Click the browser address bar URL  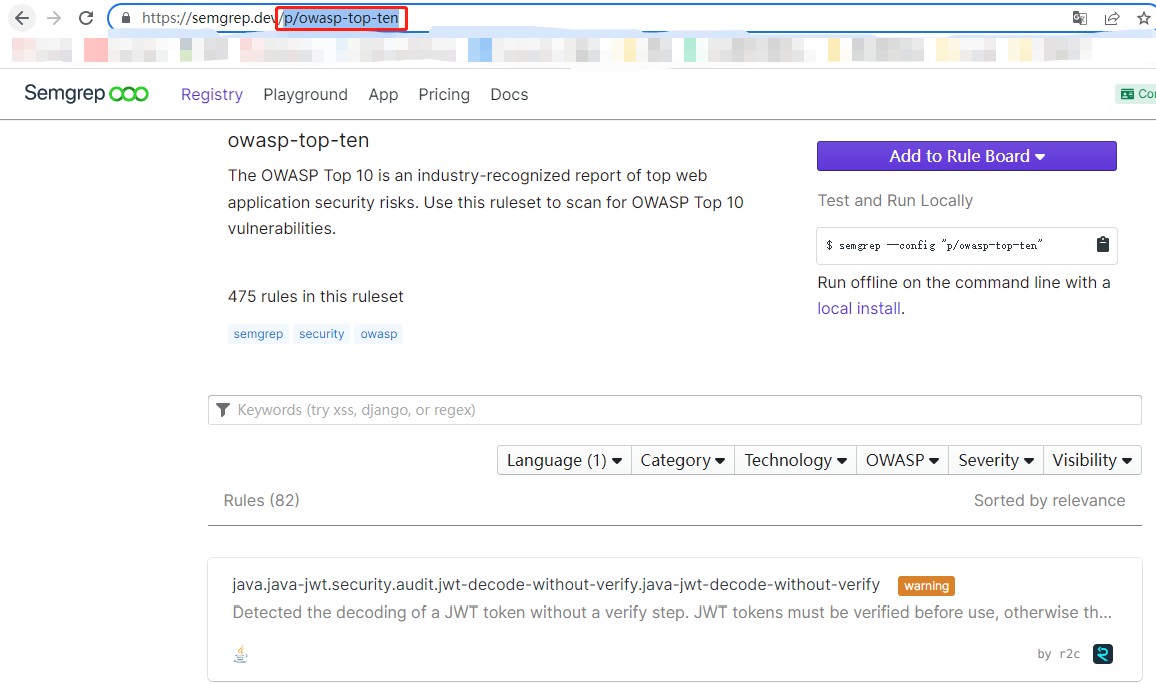270,18
